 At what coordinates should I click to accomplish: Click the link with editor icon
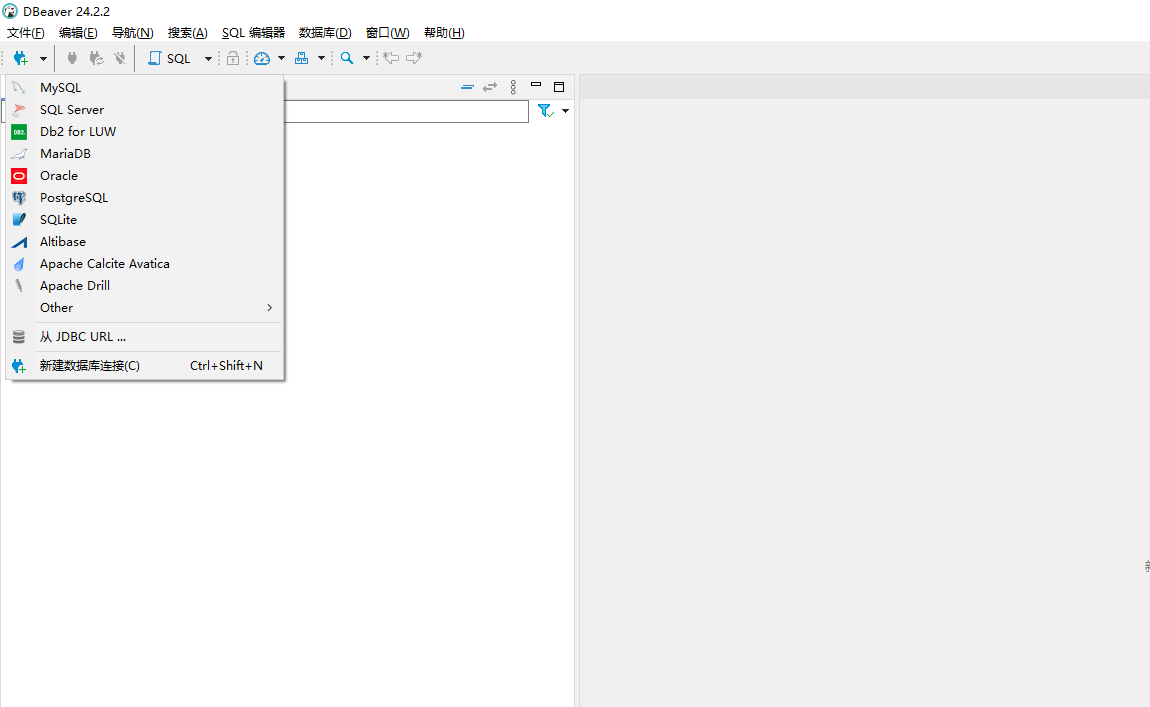tap(490, 87)
